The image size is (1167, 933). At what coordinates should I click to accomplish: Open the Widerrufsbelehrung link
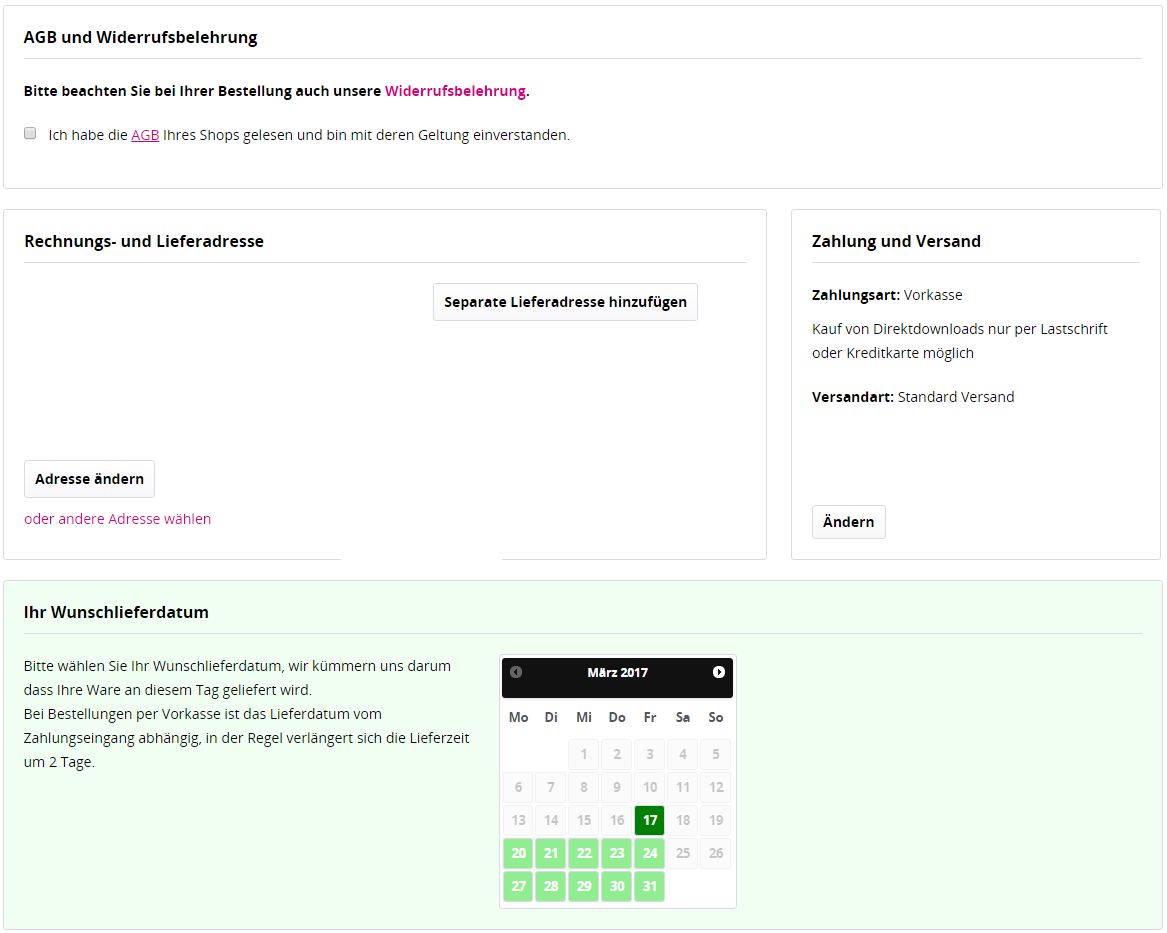click(455, 91)
